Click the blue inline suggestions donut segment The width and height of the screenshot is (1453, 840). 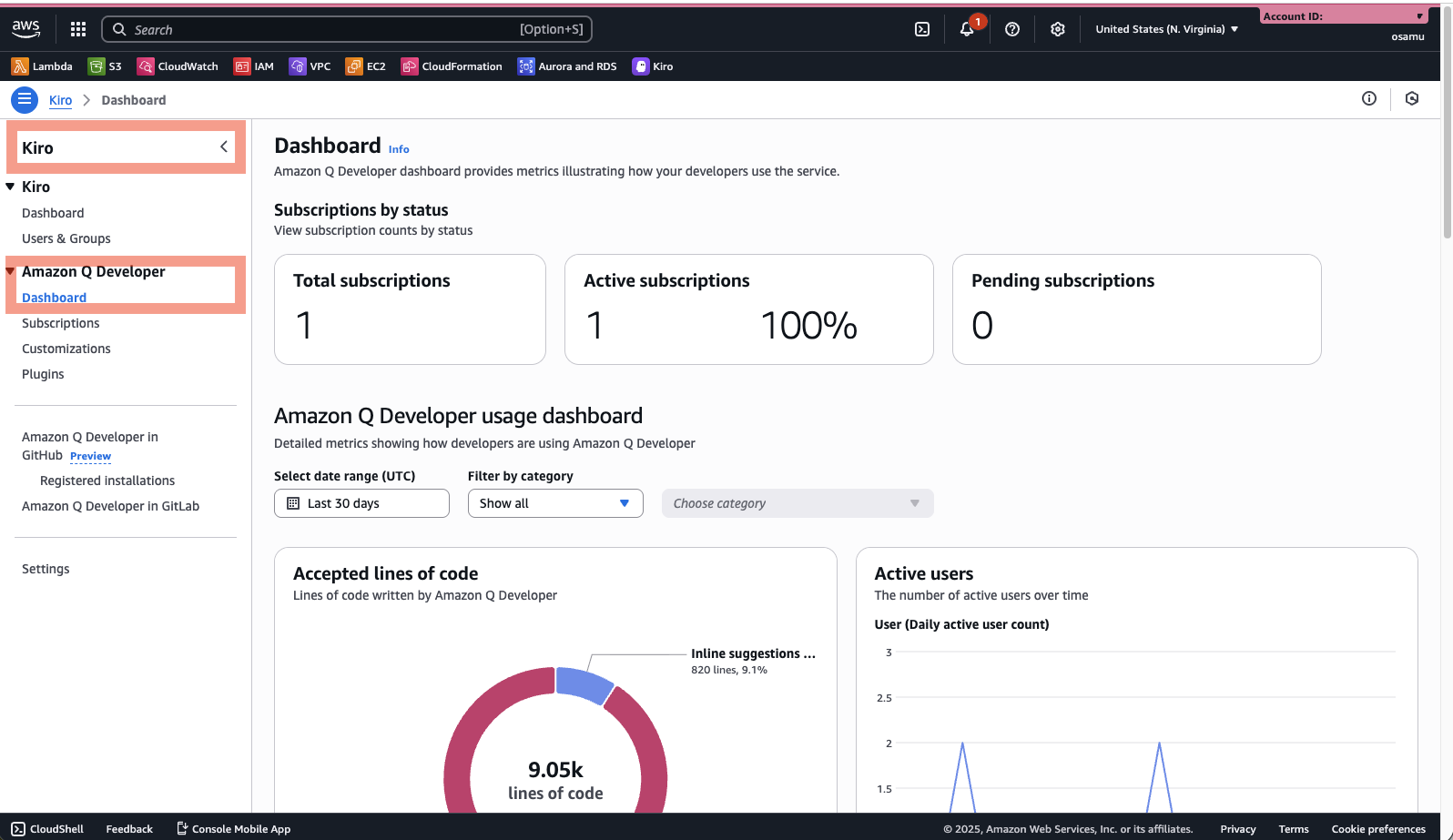tap(584, 683)
